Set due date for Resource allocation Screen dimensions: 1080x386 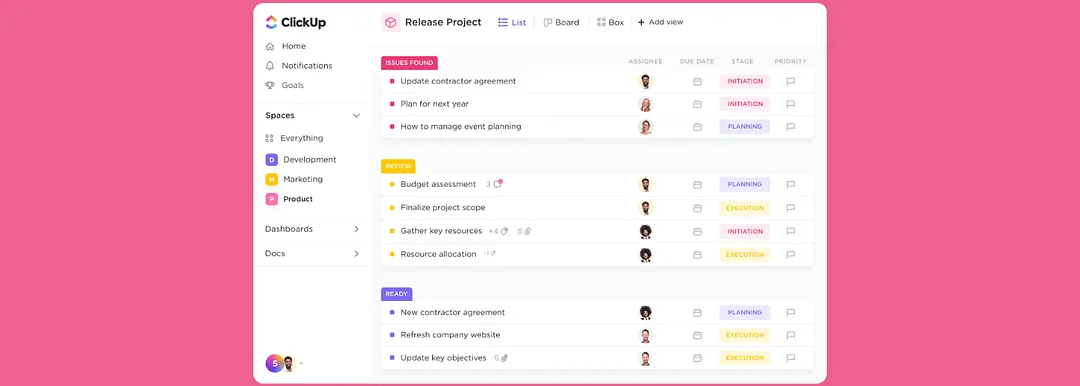[697, 254]
